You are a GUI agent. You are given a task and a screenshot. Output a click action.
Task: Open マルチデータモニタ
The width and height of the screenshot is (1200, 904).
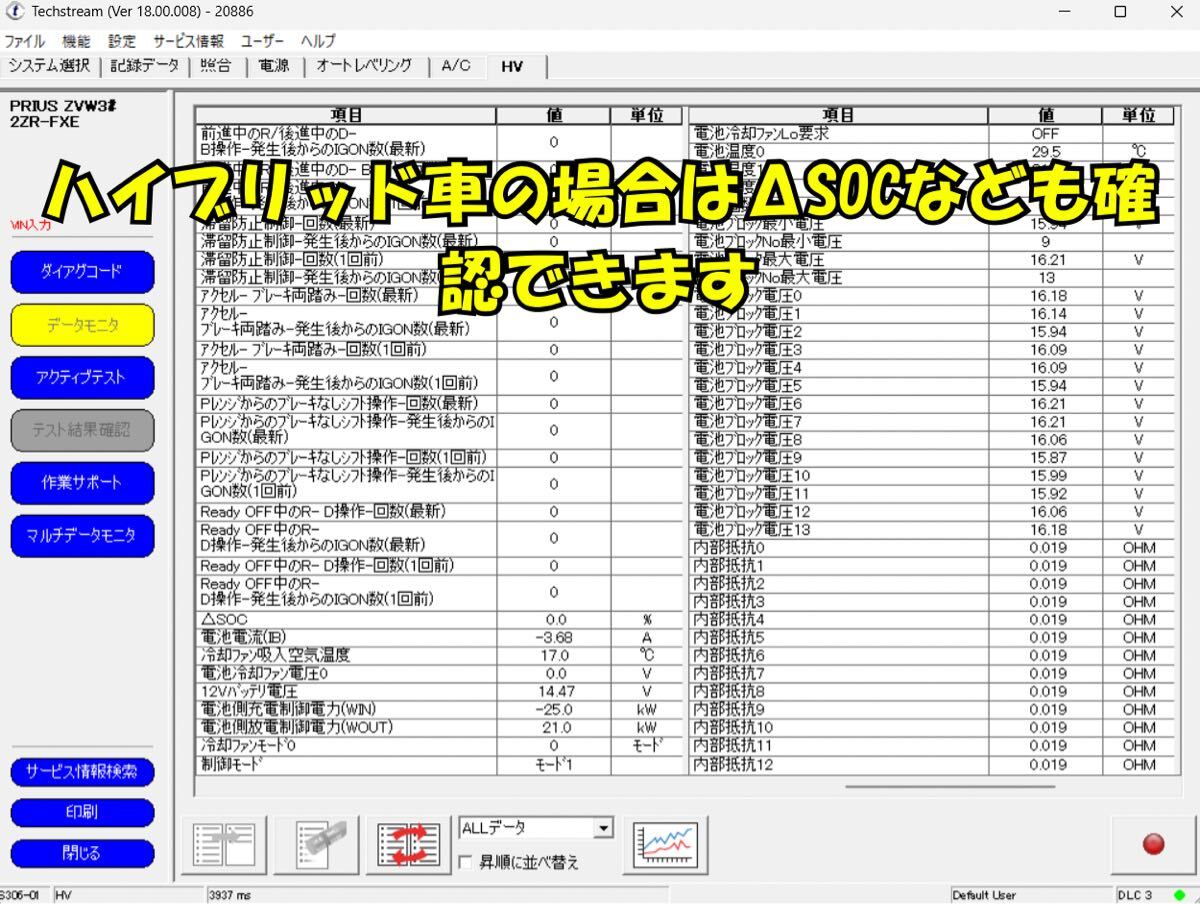(81, 536)
